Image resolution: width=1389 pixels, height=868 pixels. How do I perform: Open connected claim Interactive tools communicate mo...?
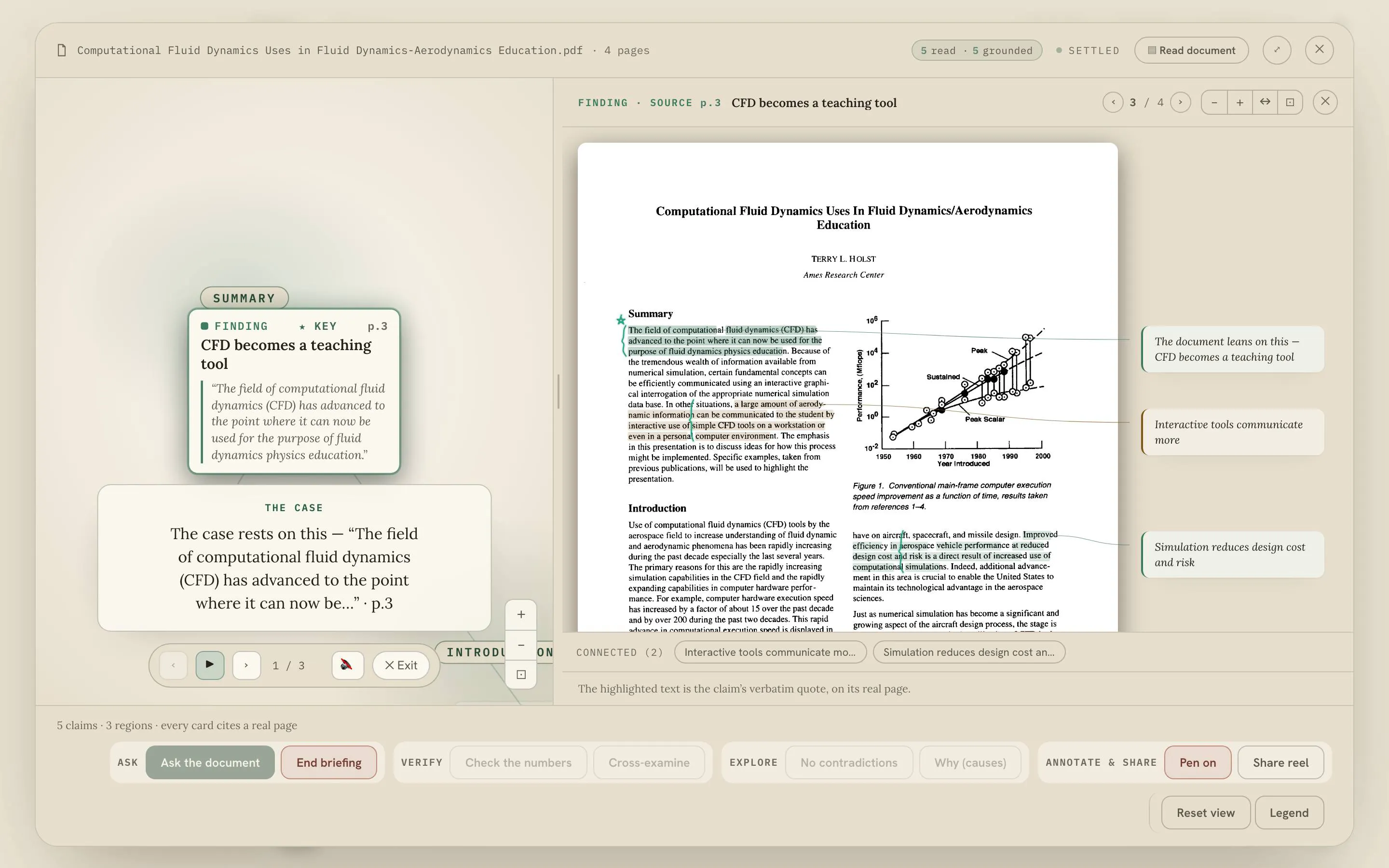coord(770,652)
